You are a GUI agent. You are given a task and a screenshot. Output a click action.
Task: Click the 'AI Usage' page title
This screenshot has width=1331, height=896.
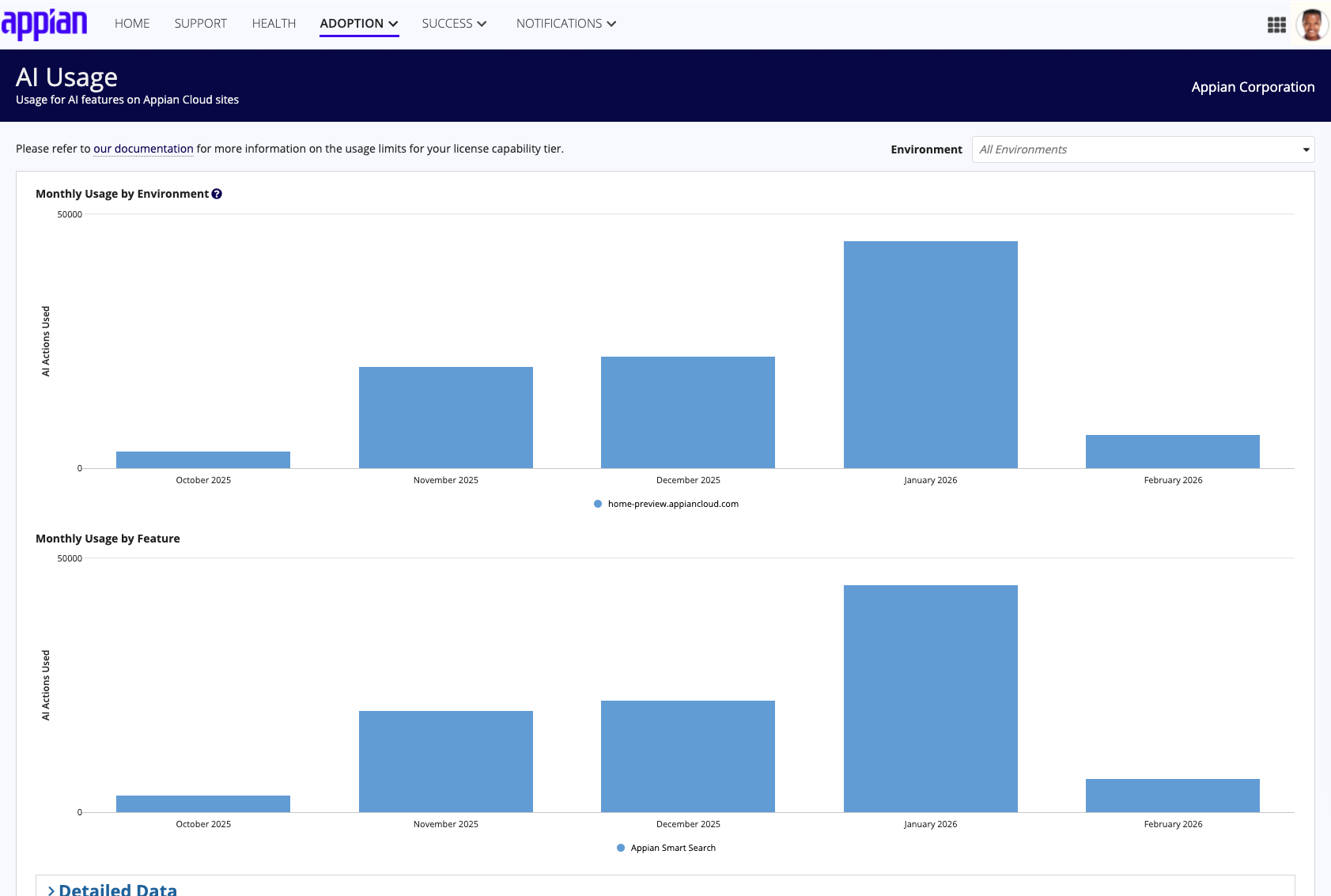[x=66, y=77]
